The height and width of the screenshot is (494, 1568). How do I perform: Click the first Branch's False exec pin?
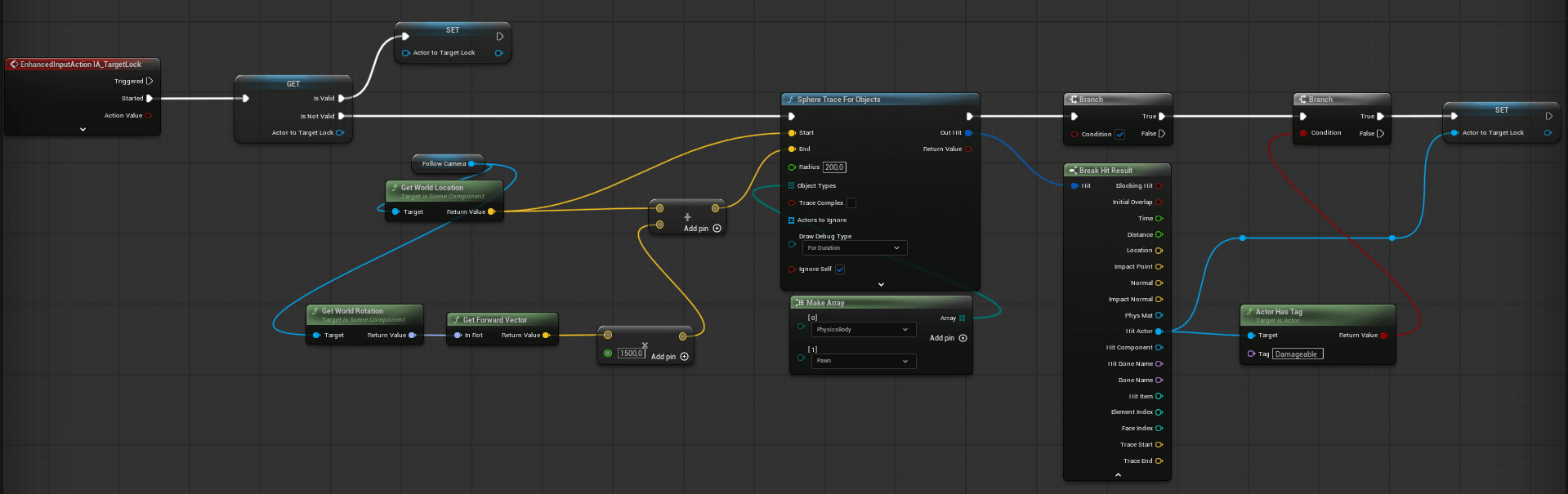click(1162, 133)
